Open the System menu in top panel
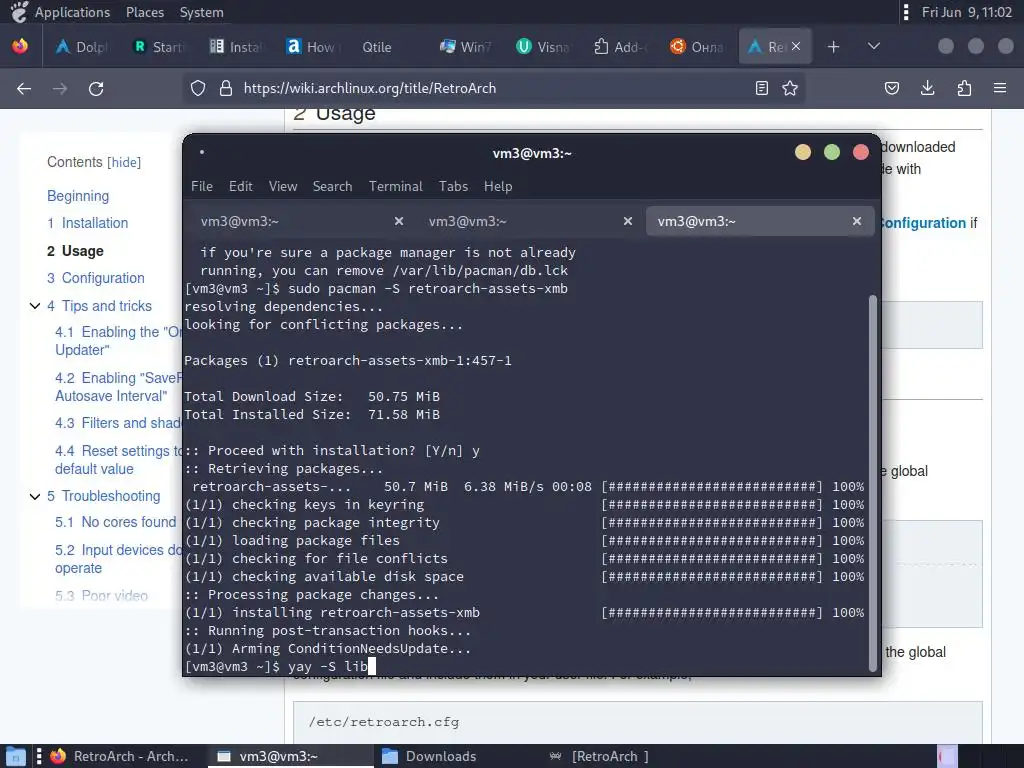The width and height of the screenshot is (1024, 768). click(x=201, y=12)
